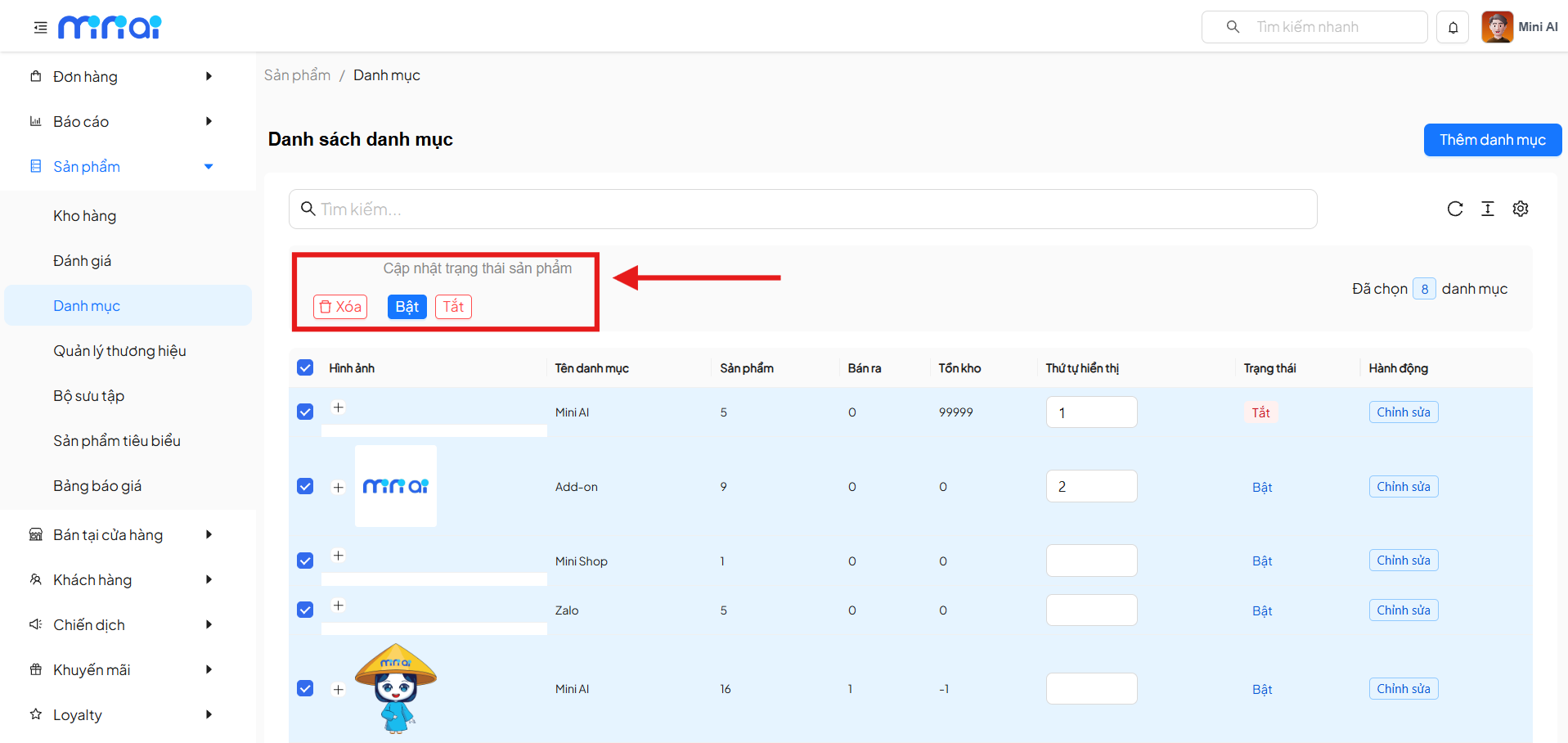The height and width of the screenshot is (743, 1568).
Task: Go to Quản lý thương hiệu page
Action: (x=119, y=351)
